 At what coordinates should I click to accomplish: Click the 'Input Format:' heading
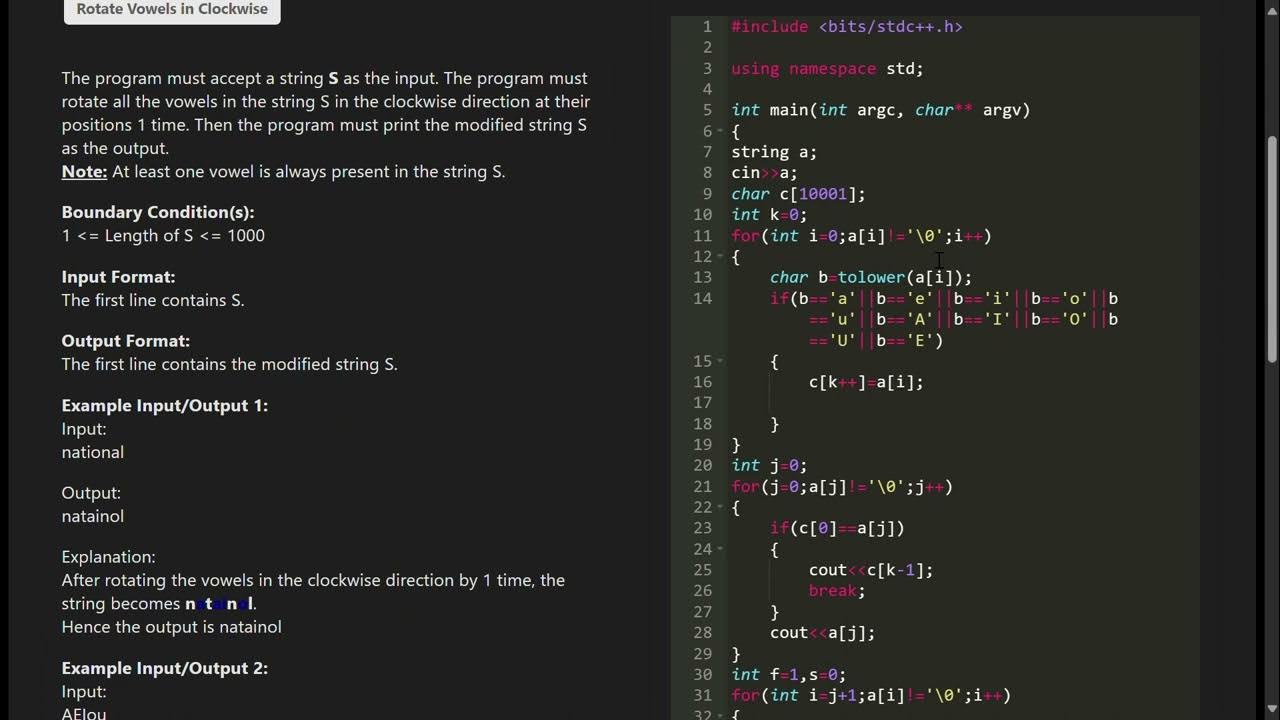pos(118,277)
